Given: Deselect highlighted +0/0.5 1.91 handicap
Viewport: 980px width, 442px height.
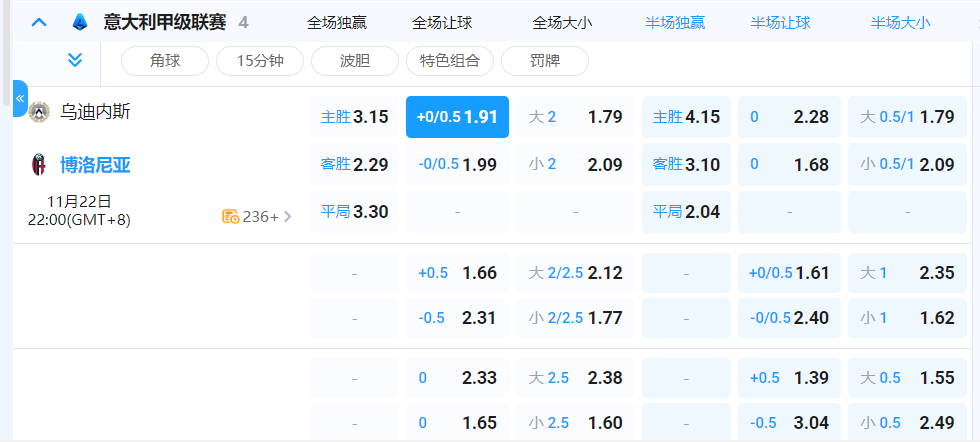Looking at the screenshot, I should pos(458,117).
